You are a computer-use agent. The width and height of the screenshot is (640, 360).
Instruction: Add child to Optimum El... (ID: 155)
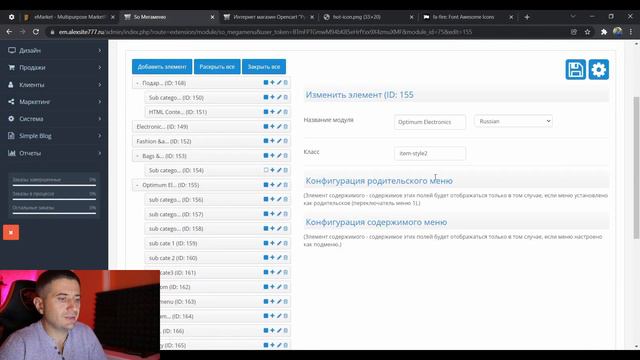[272, 184]
